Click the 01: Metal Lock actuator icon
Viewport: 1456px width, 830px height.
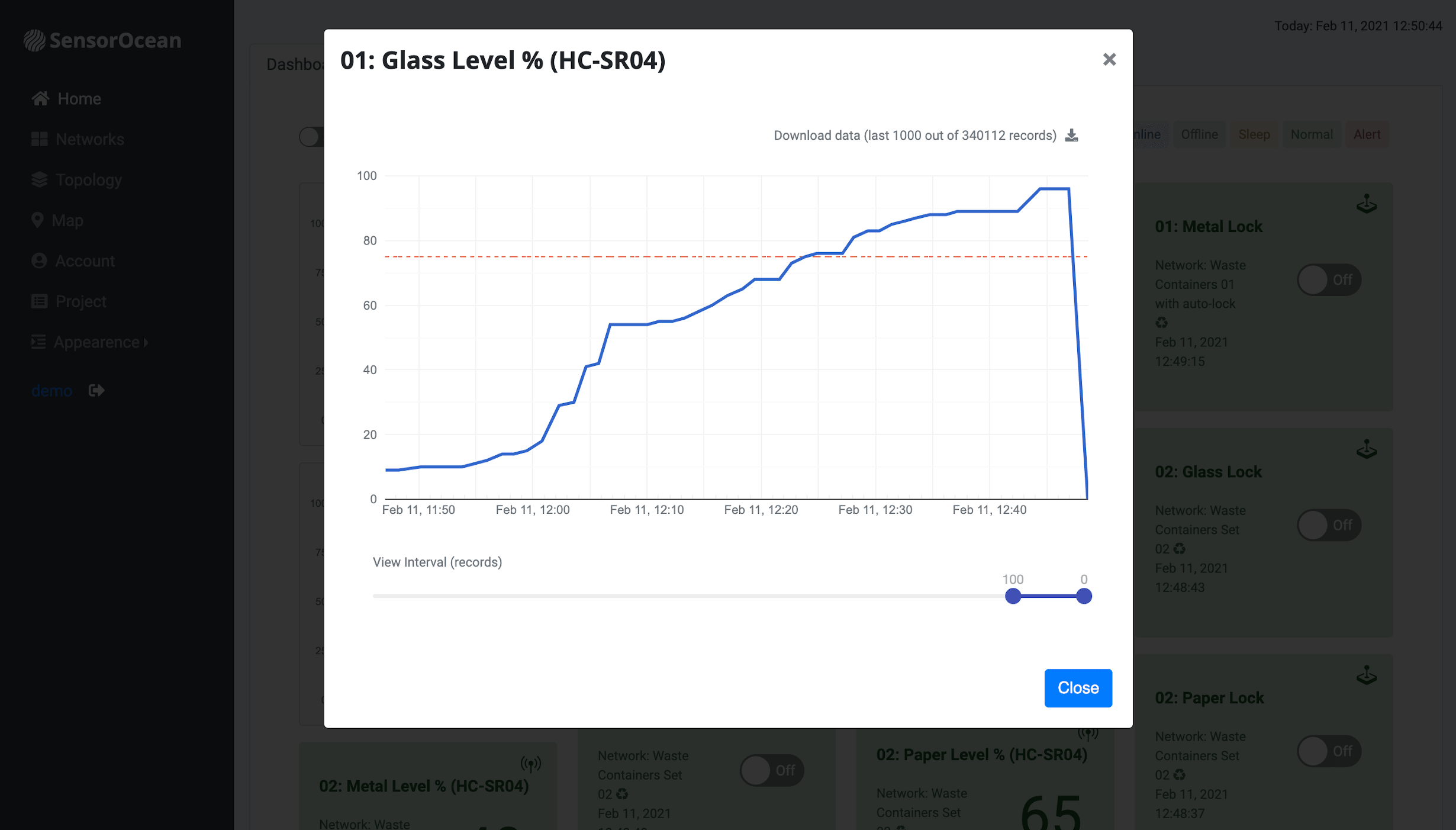1366,204
